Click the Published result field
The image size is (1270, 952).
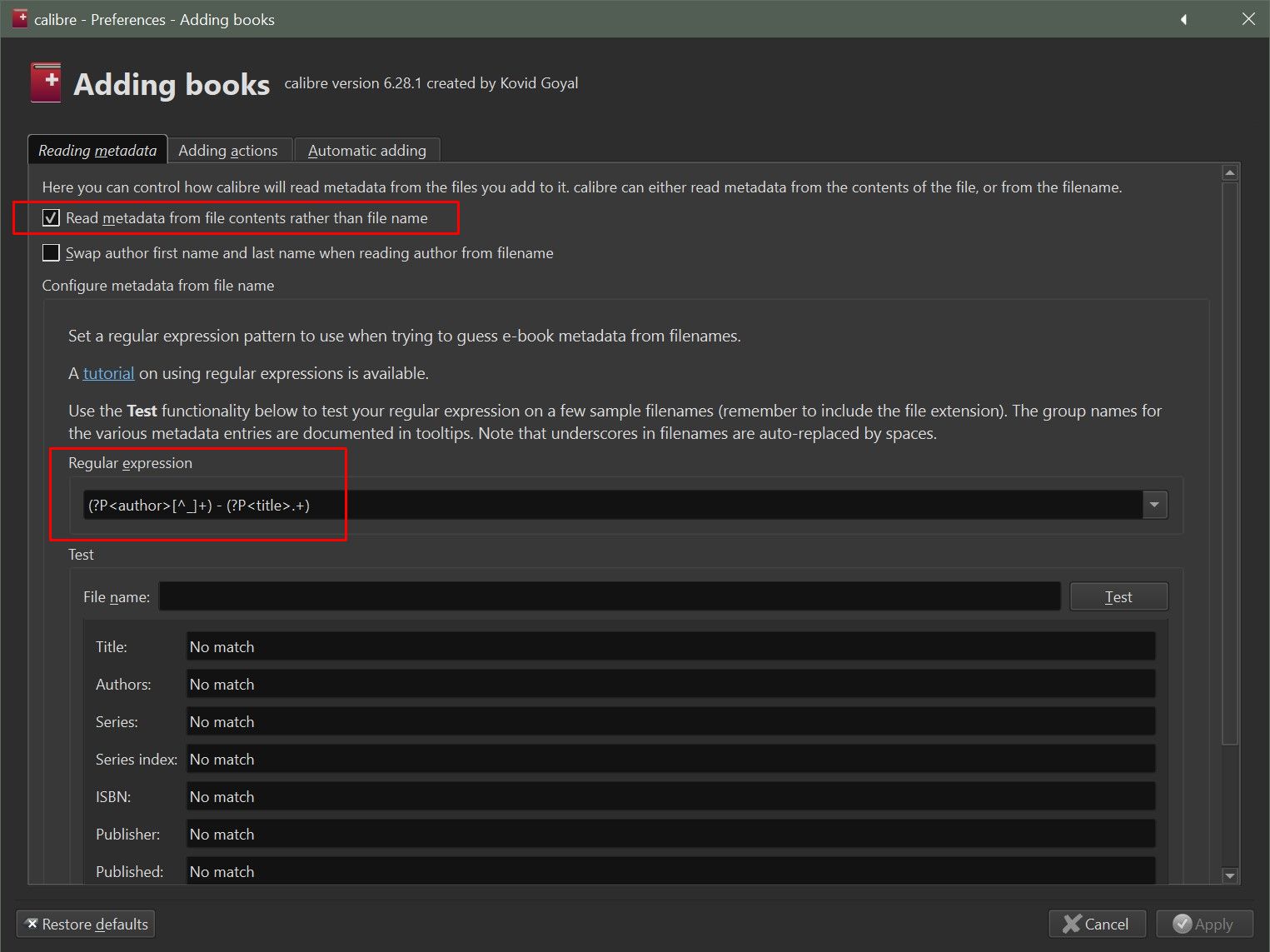point(670,872)
